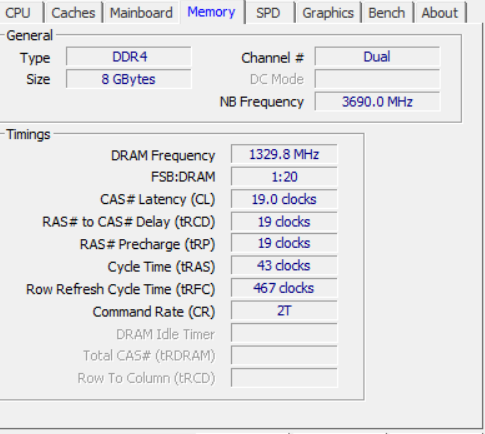Click the Type label in General
This screenshot has height=434, width=485.
pos(35,59)
